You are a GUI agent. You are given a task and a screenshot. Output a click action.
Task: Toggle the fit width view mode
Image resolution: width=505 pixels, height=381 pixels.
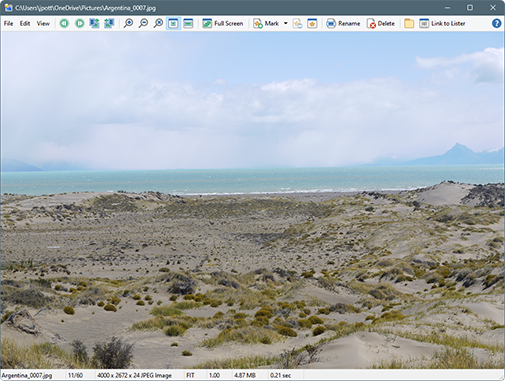(188, 23)
